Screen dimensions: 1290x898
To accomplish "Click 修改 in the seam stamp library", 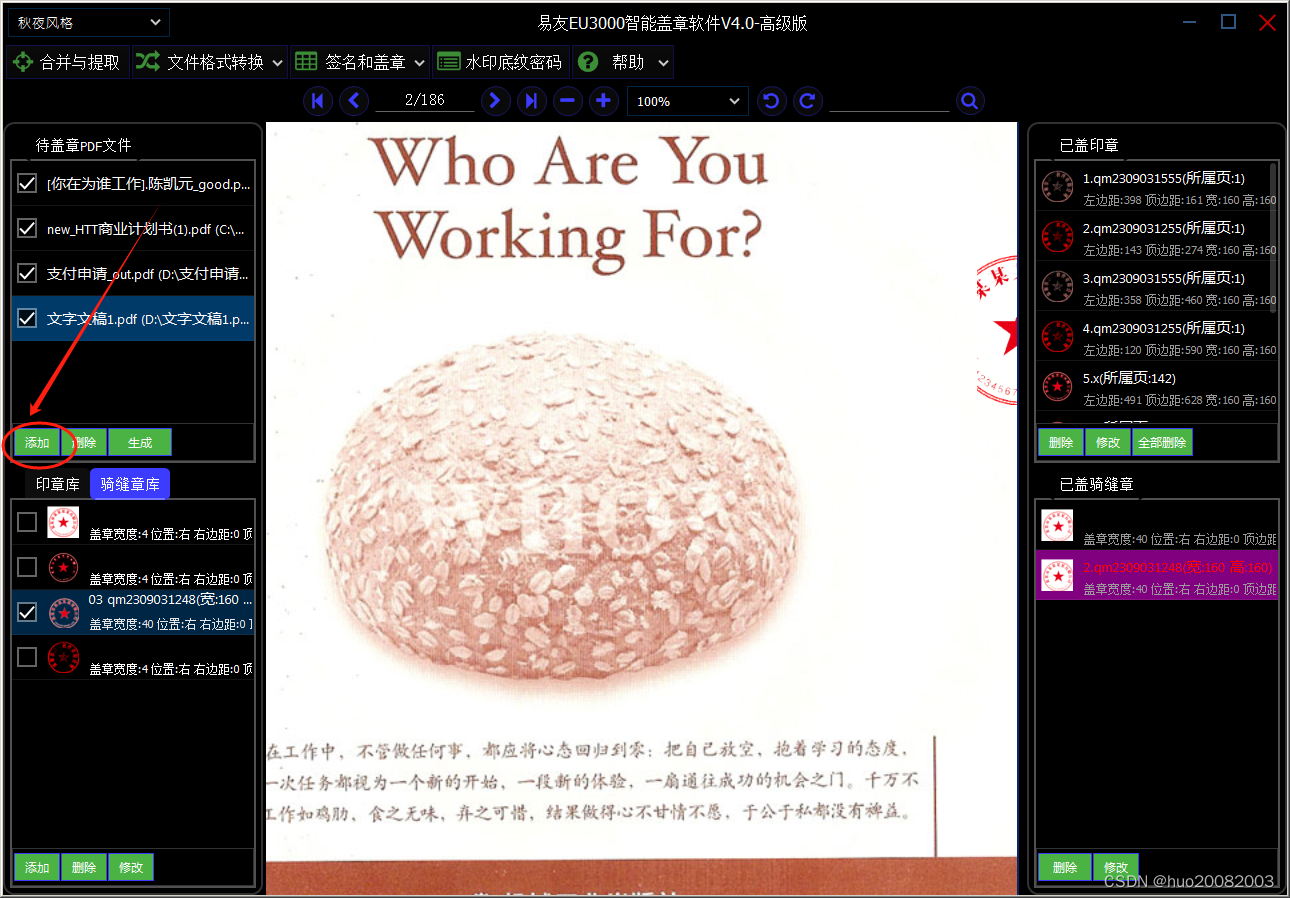I will (131, 867).
